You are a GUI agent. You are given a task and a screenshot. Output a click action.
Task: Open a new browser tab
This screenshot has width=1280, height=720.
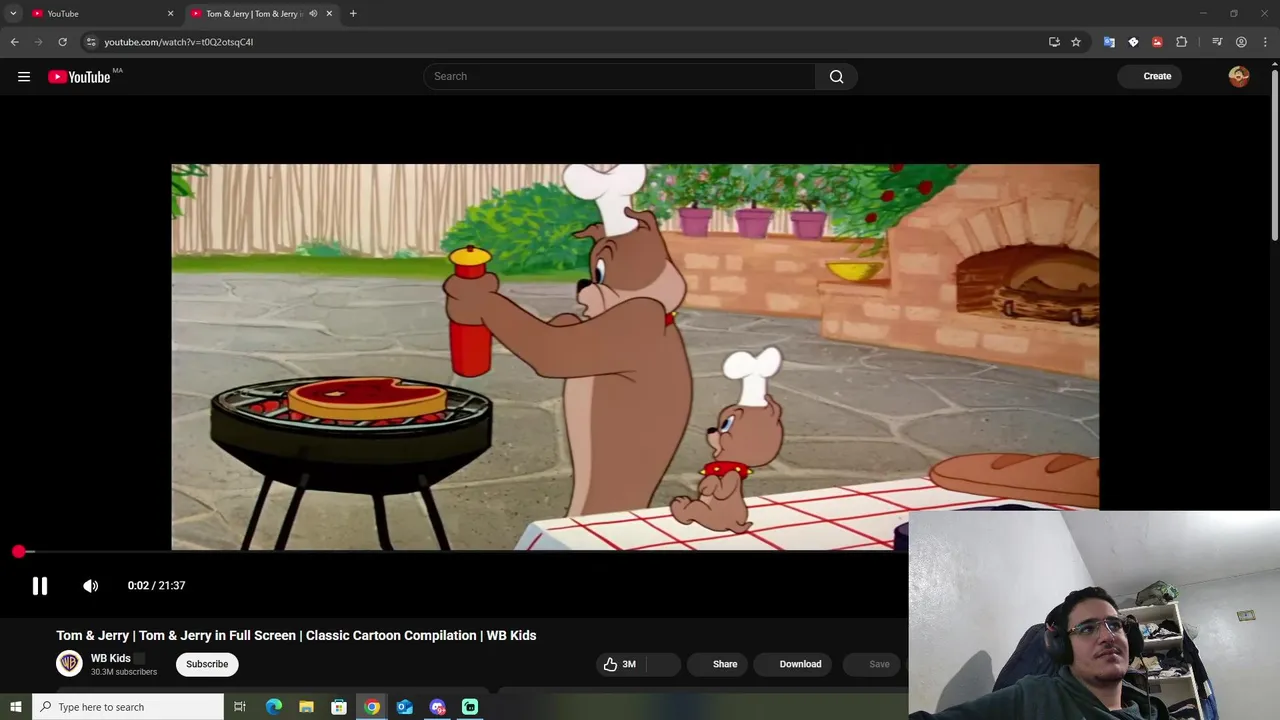[353, 14]
